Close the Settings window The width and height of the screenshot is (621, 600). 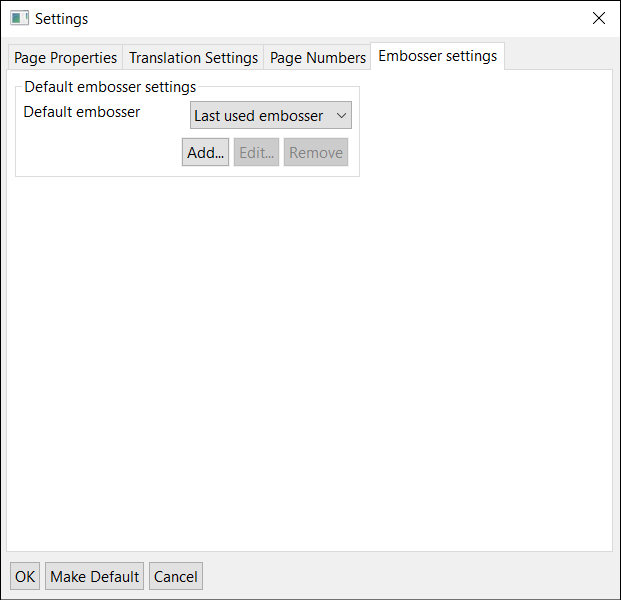click(x=598, y=18)
